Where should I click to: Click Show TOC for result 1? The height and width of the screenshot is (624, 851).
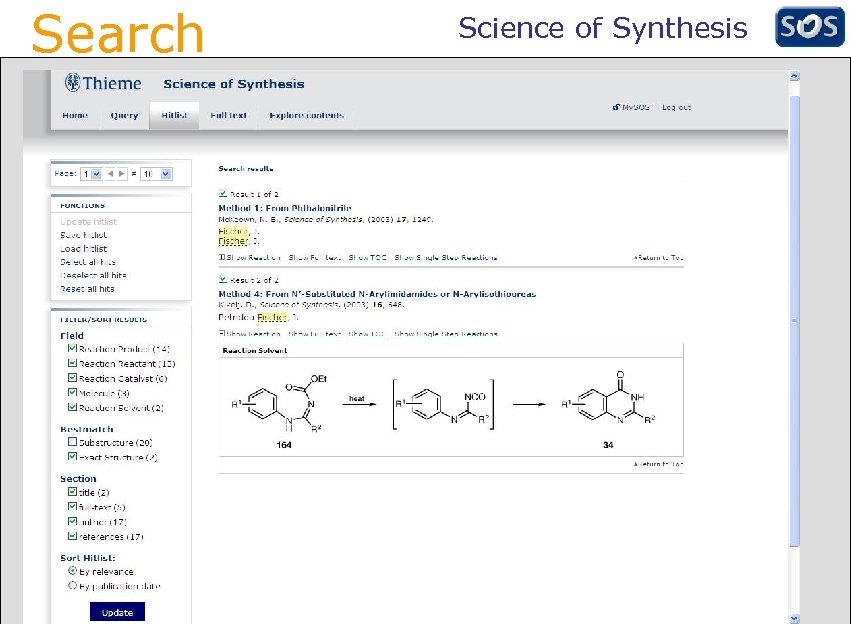tap(367, 257)
